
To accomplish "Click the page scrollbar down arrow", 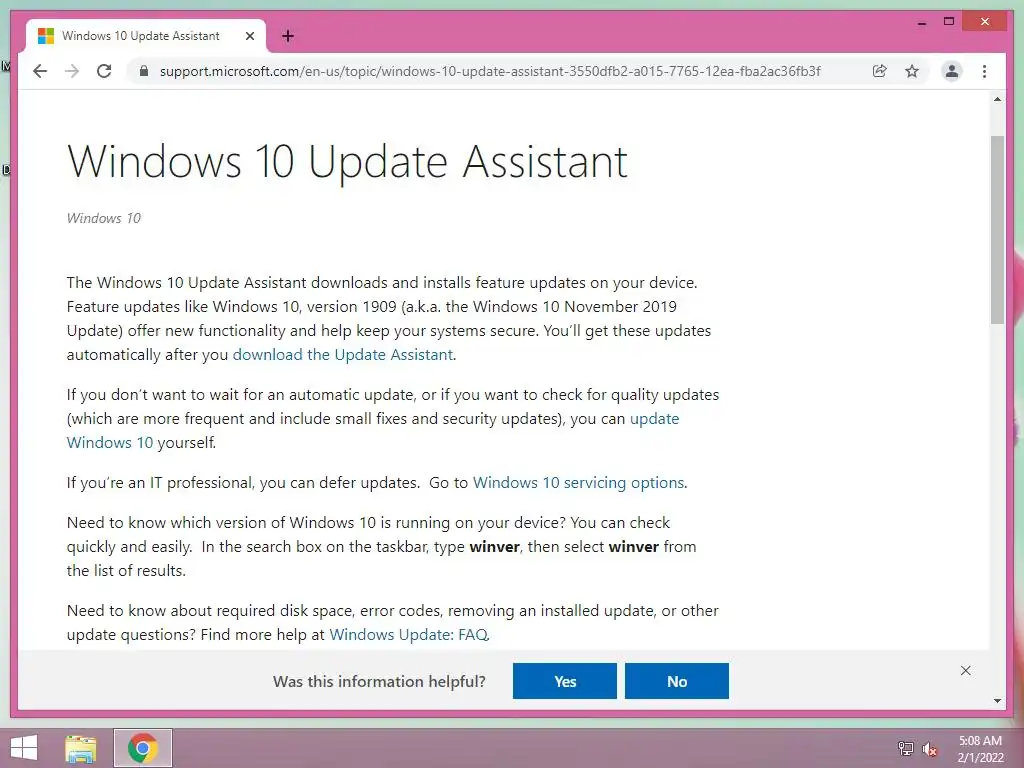I will click(x=997, y=701).
